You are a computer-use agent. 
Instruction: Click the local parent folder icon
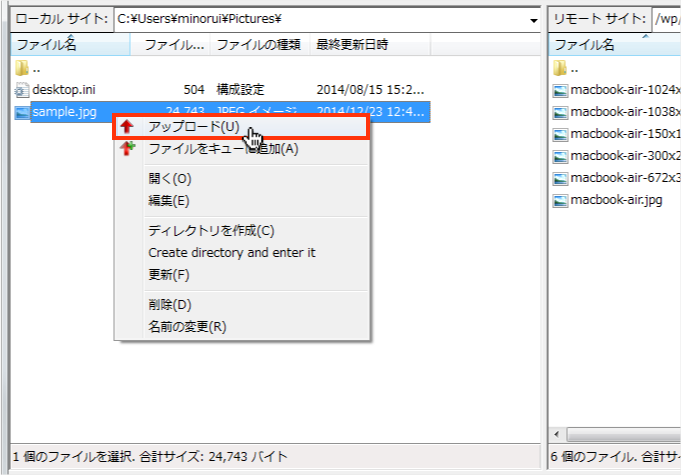[22, 68]
